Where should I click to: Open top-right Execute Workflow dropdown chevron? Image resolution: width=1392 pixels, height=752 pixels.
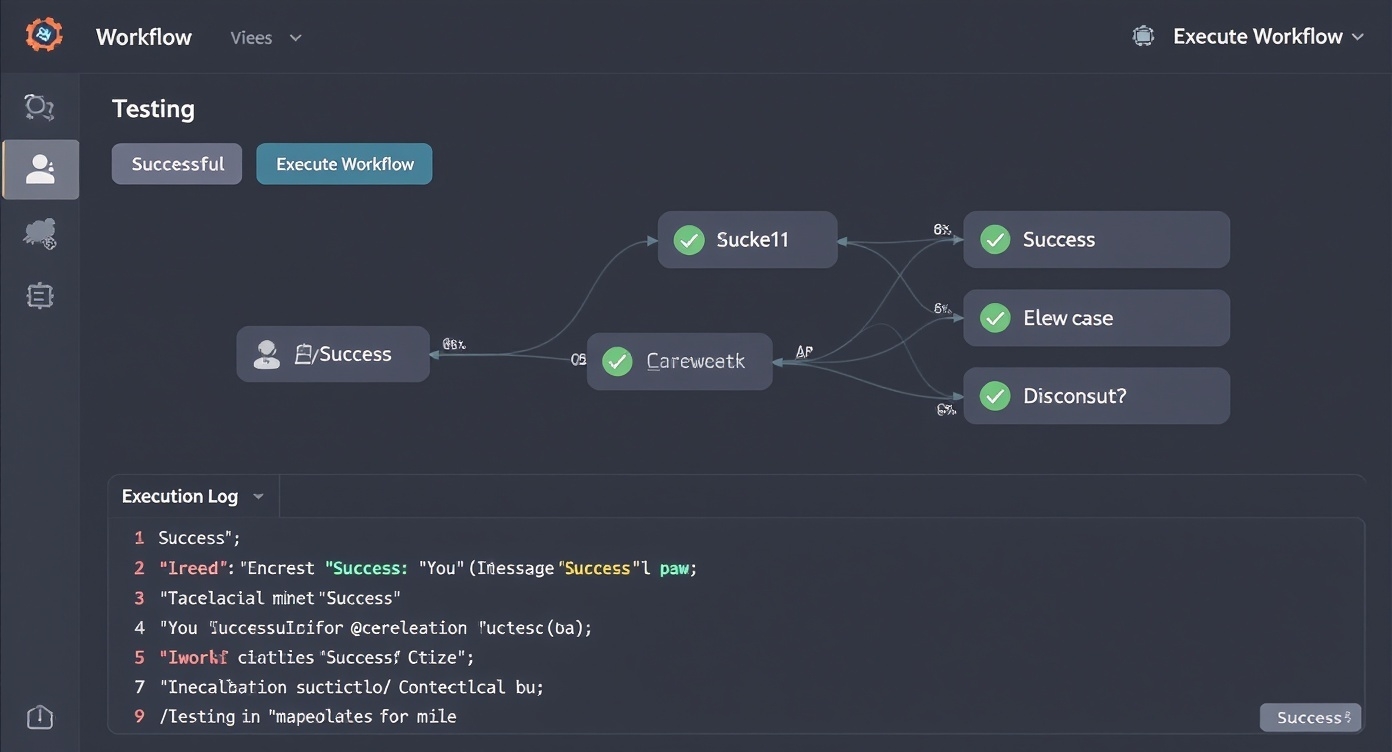1357,37
